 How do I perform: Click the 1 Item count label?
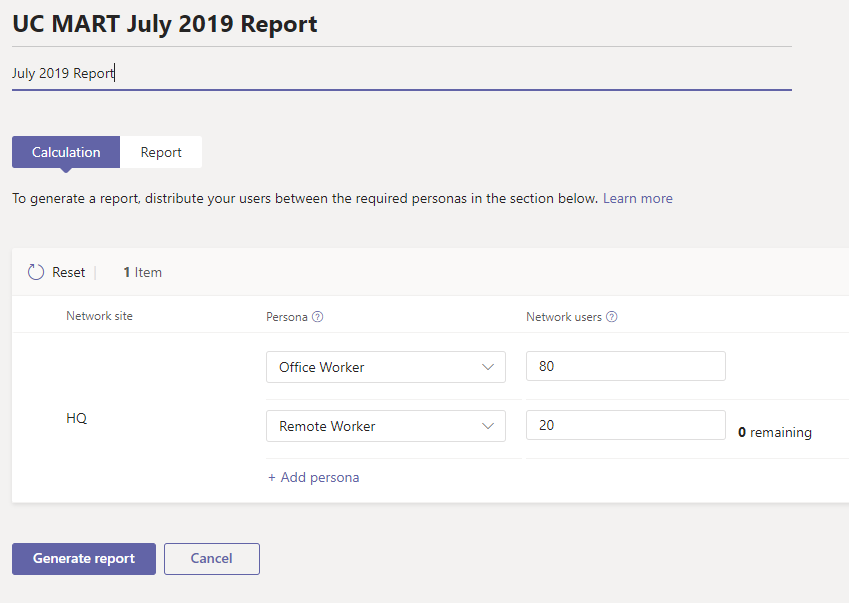coord(142,272)
